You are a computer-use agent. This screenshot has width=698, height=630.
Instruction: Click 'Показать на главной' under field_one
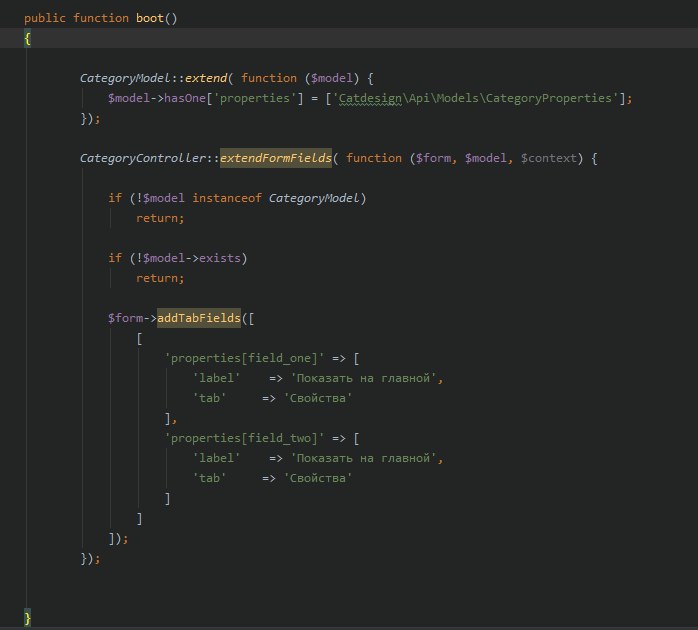coord(363,378)
